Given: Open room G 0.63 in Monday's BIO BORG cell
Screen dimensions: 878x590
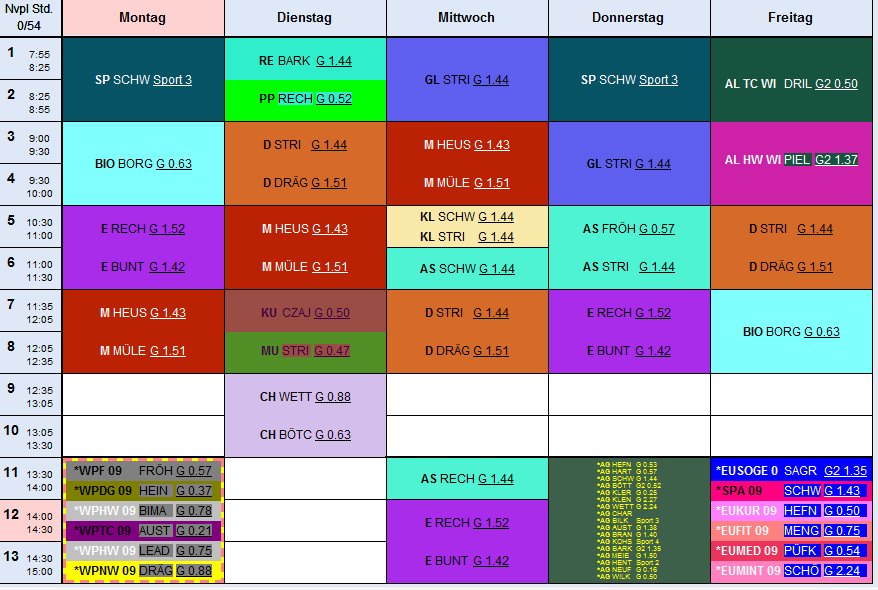Looking at the screenshot, I should (173, 164).
